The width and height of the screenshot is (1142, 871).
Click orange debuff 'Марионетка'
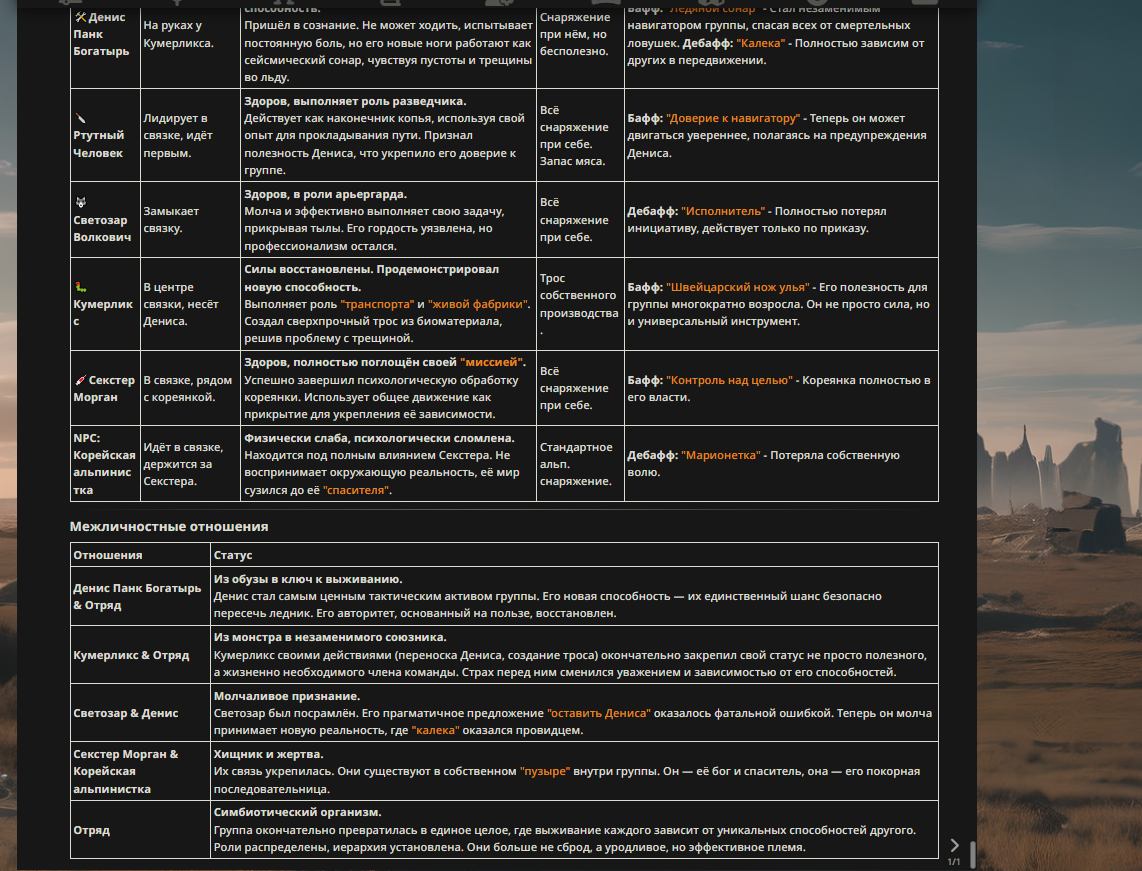tap(720, 455)
